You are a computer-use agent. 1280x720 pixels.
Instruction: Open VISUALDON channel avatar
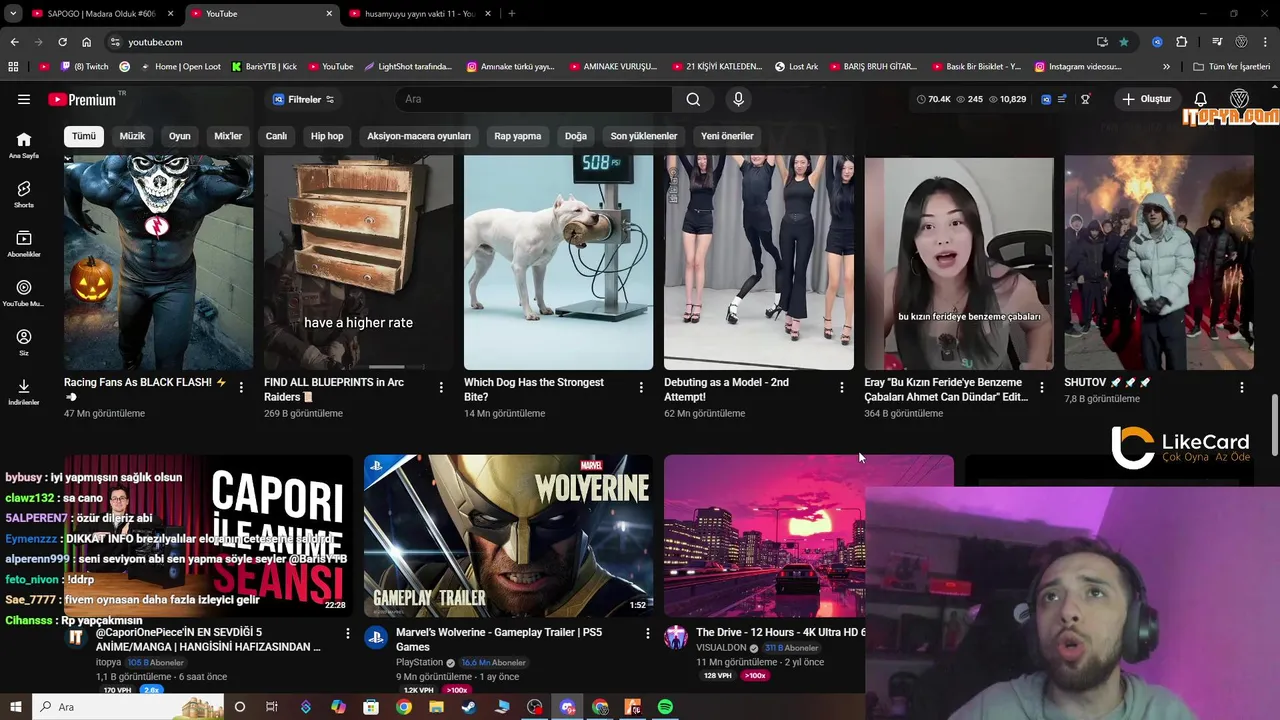coord(676,637)
